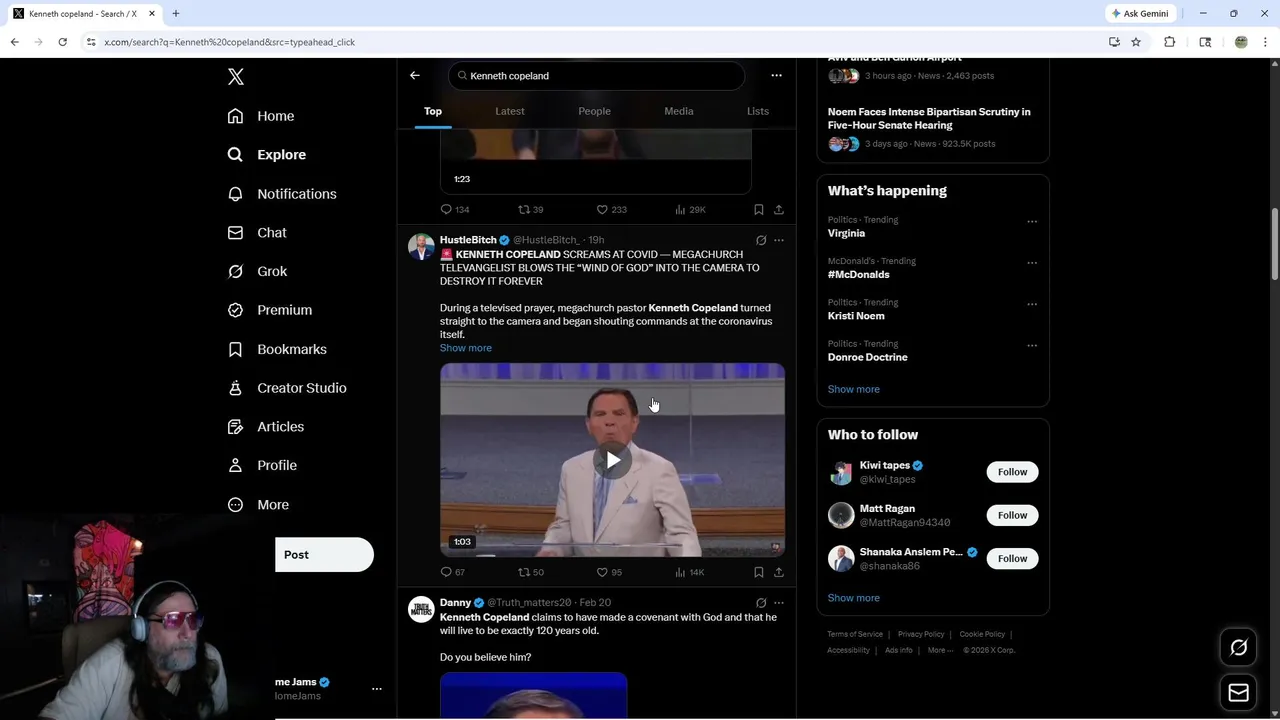Screen dimensions: 1280x720
Task: Open the floating Messages envelope button
Action: [1238, 692]
